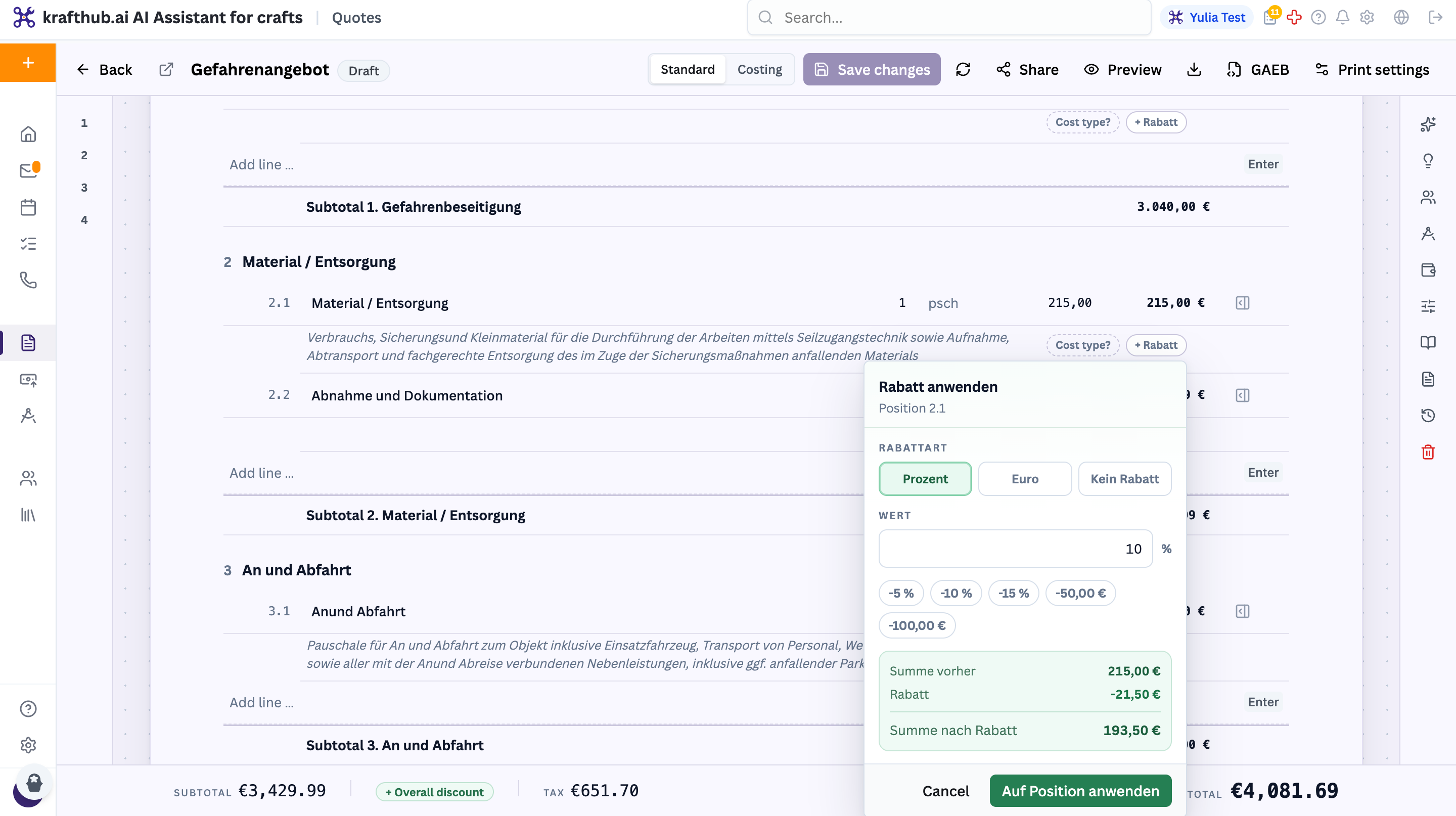
Task: Open the GAEB export option
Action: (x=1258, y=69)
